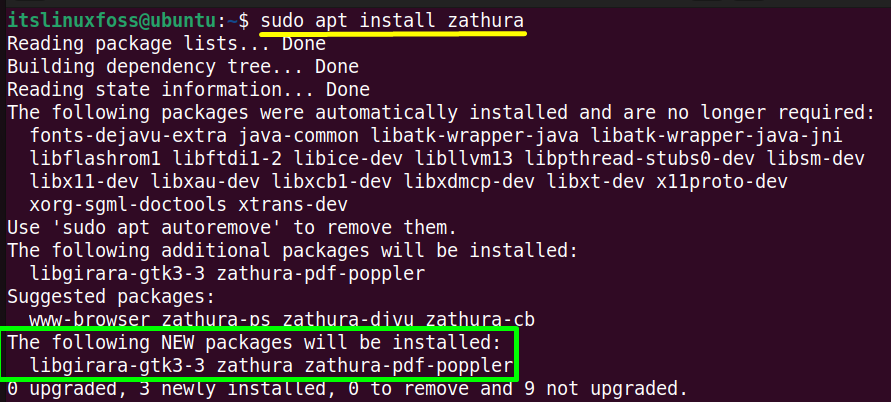Click the 'libflashrom1' package name

pos(95,159)
